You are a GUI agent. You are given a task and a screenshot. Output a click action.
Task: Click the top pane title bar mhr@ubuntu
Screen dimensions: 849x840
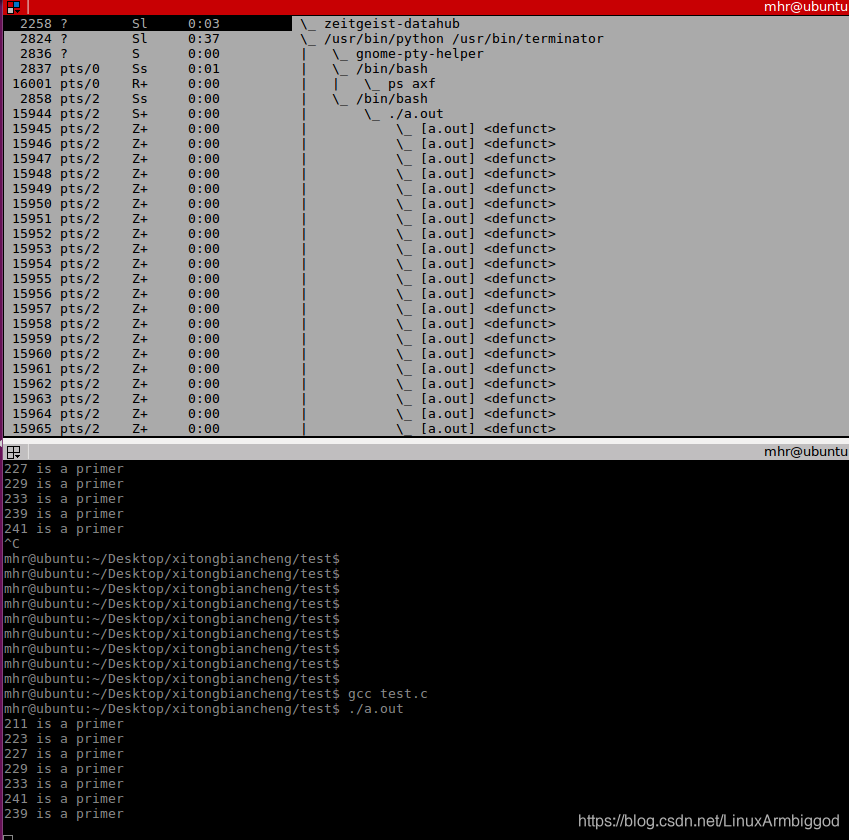[x=806, y=7]
